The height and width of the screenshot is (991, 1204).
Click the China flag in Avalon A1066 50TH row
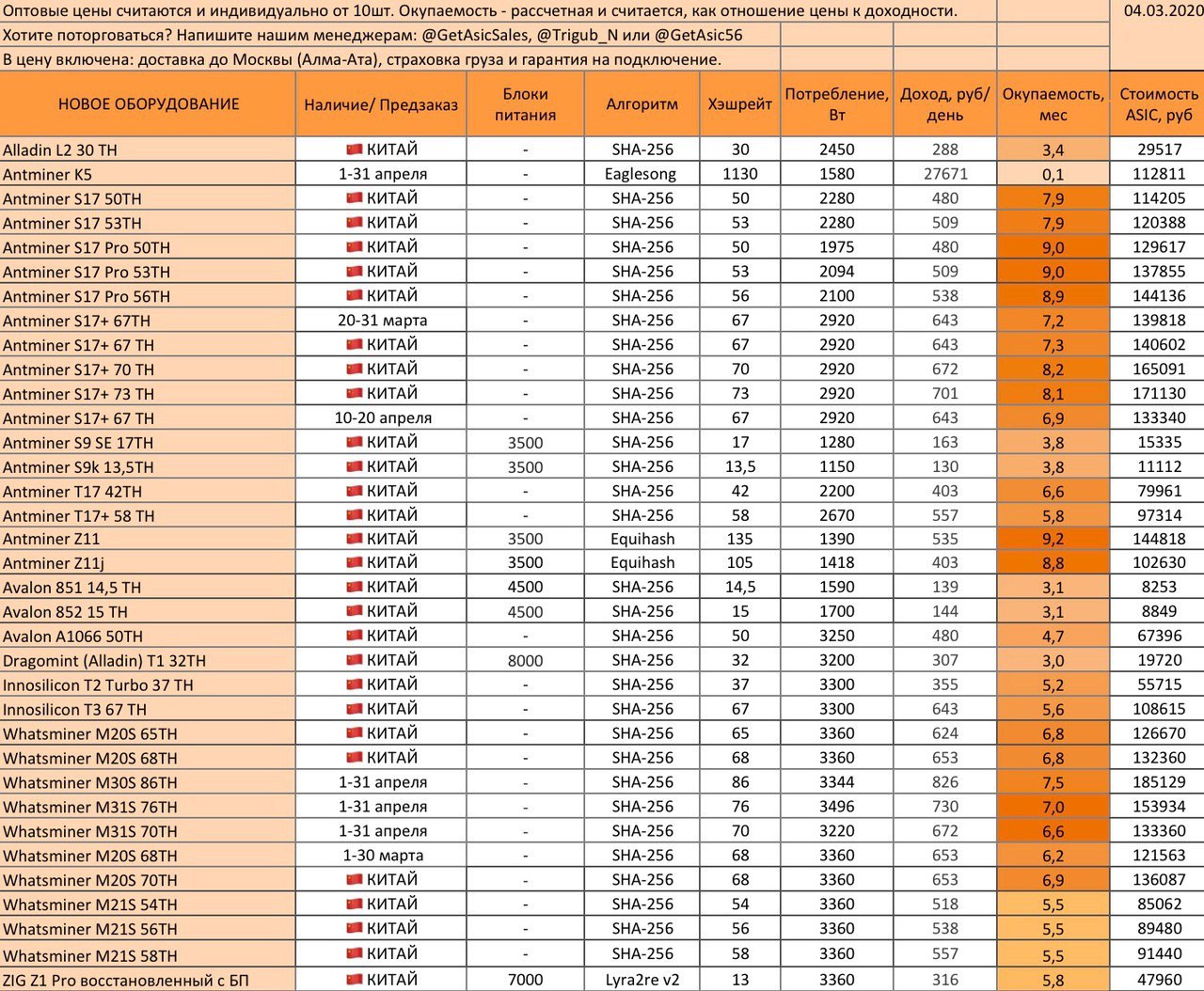click(x=355, y=637)
